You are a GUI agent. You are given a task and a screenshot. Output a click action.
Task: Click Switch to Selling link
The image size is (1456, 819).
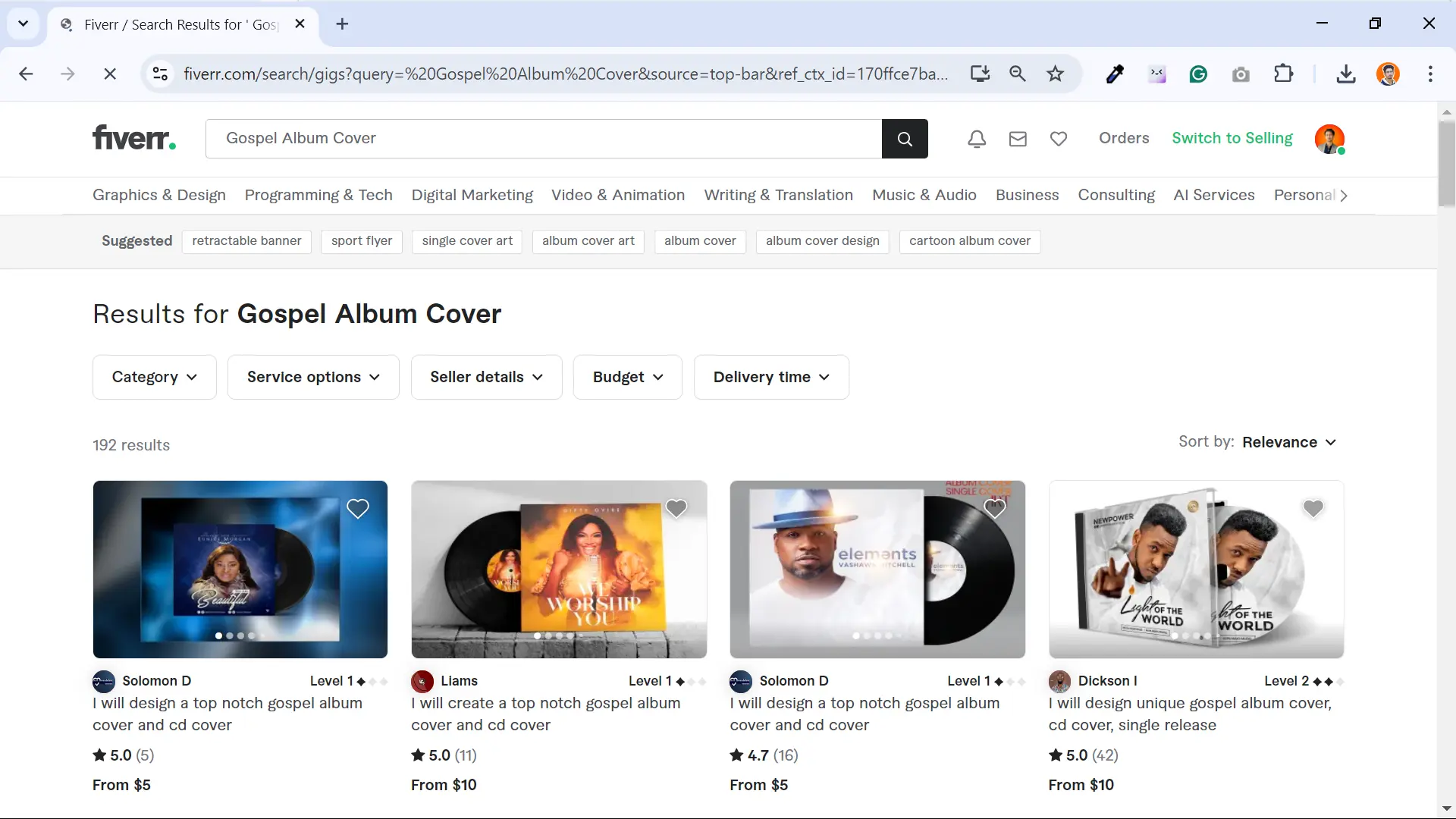[1232, 138]
